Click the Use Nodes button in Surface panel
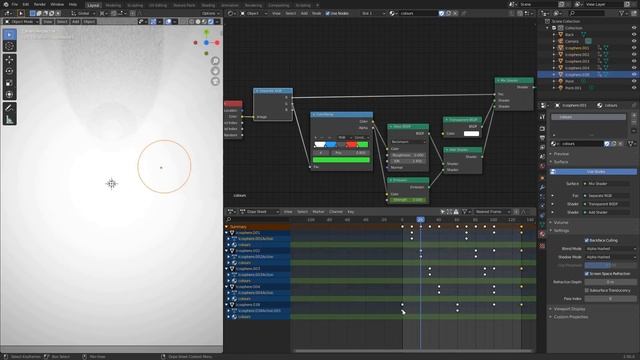The height and width of the screenshot is (360, 640). (x=593, y=172)
